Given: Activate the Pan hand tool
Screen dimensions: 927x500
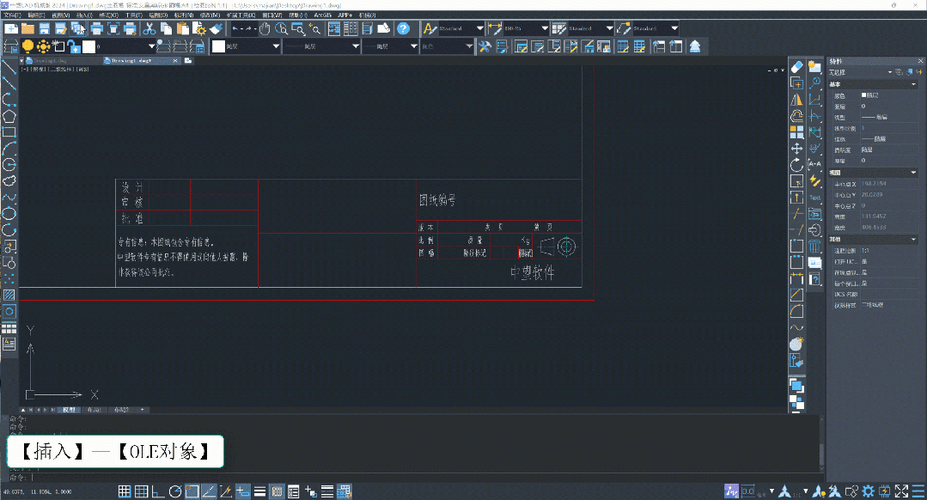Looking at the screenshot, I should tap(264, 28).
